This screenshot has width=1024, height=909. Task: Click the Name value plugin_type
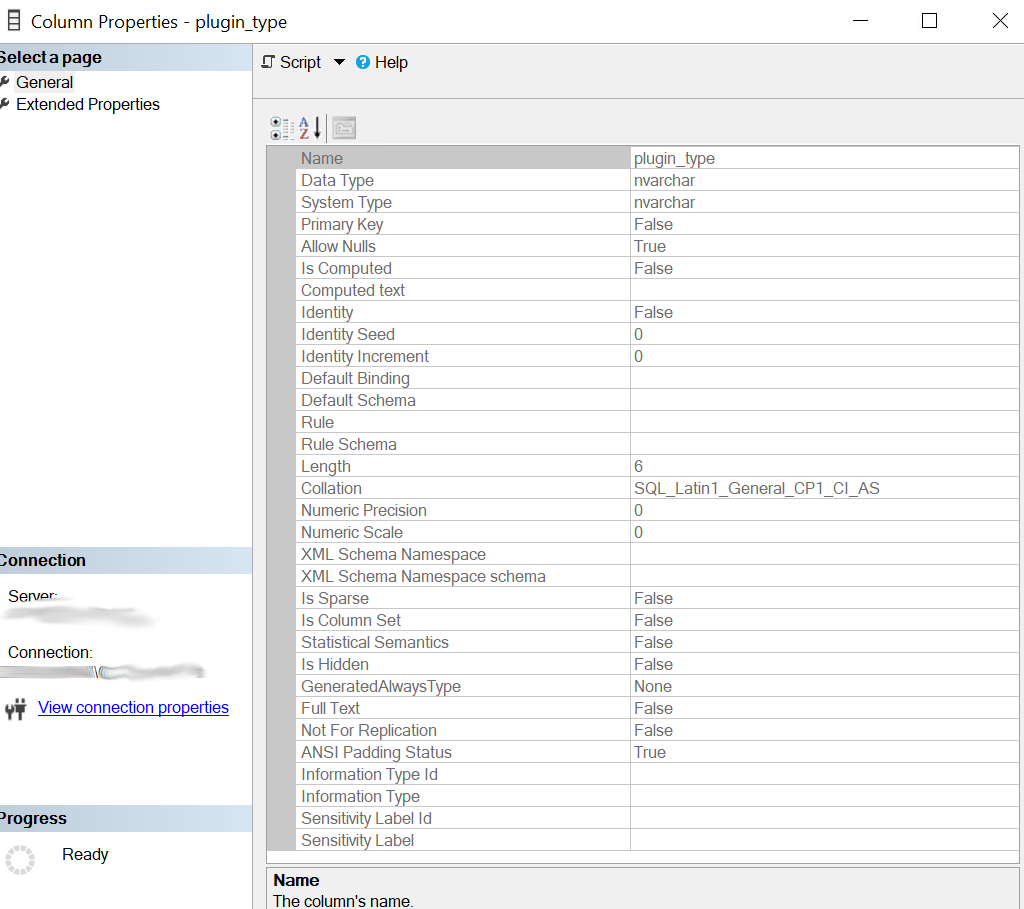pos(674,158)
